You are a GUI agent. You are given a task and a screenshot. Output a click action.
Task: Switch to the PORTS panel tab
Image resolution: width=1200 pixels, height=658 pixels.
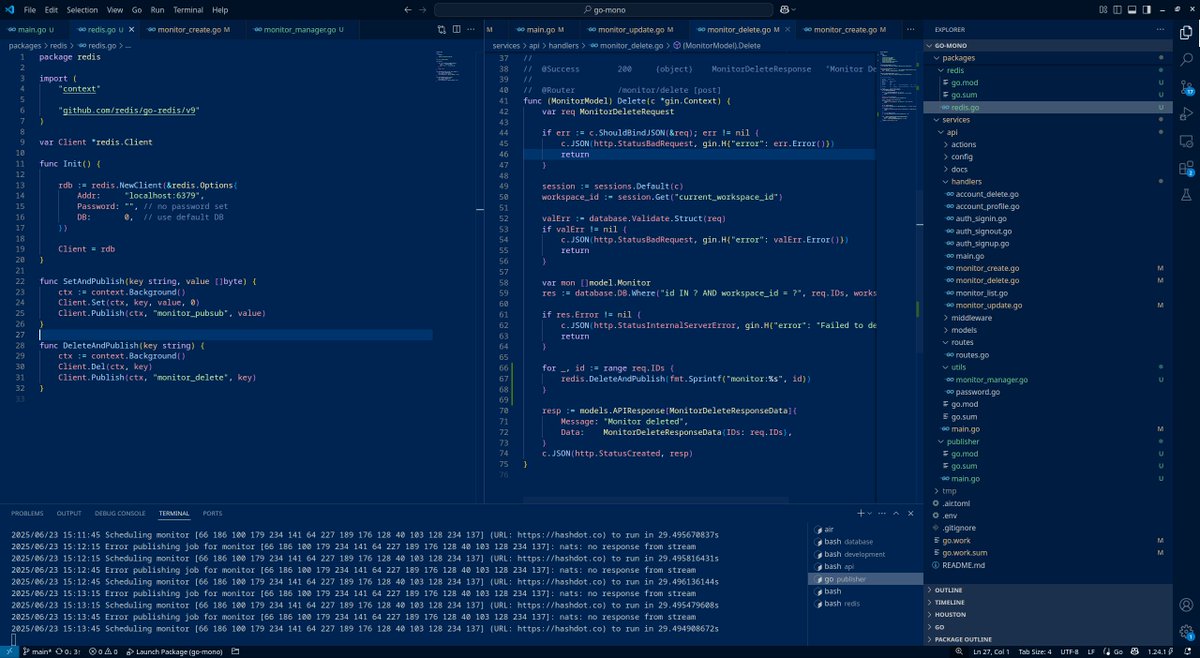pyautogui.click(x=212, y=513)
